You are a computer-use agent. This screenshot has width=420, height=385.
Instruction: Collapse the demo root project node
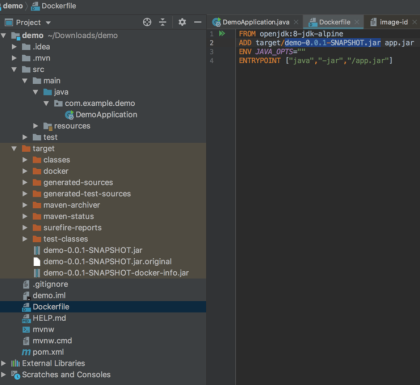4,35
